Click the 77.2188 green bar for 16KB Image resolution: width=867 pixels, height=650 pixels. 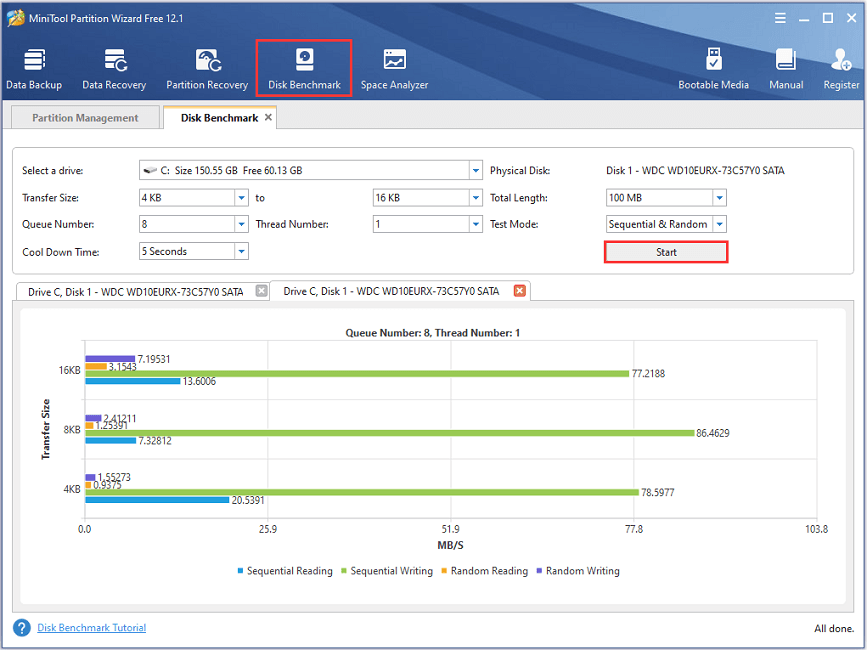(357, 374)
